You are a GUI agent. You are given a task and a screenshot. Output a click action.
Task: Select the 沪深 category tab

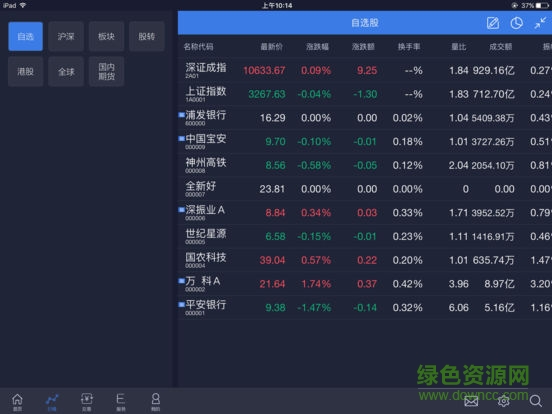coord(66,36)
